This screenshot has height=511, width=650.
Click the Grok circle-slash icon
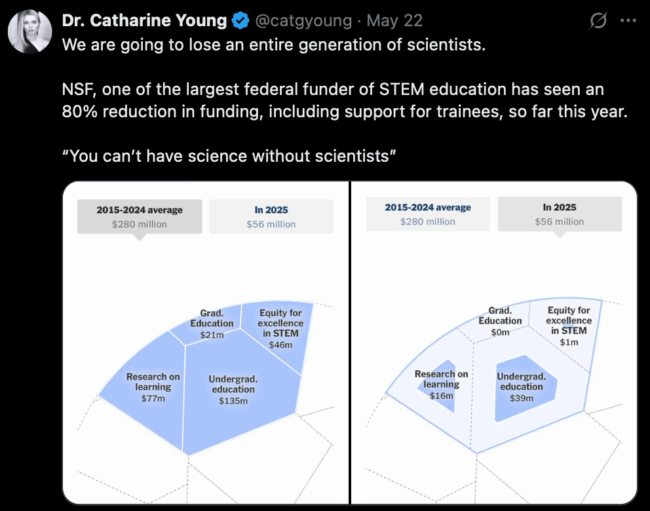click(x=598, y=20)
